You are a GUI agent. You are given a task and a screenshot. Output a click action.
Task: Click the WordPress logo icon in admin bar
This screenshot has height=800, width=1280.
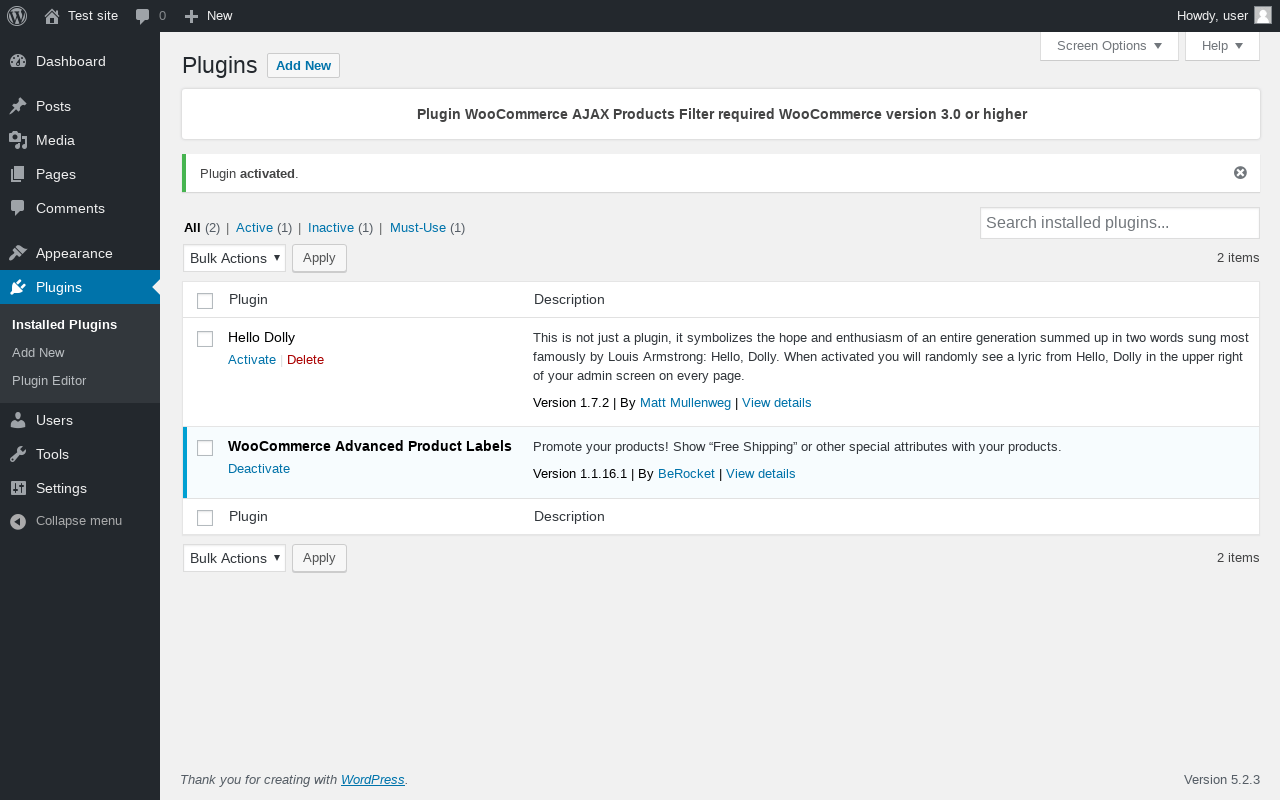17,16
